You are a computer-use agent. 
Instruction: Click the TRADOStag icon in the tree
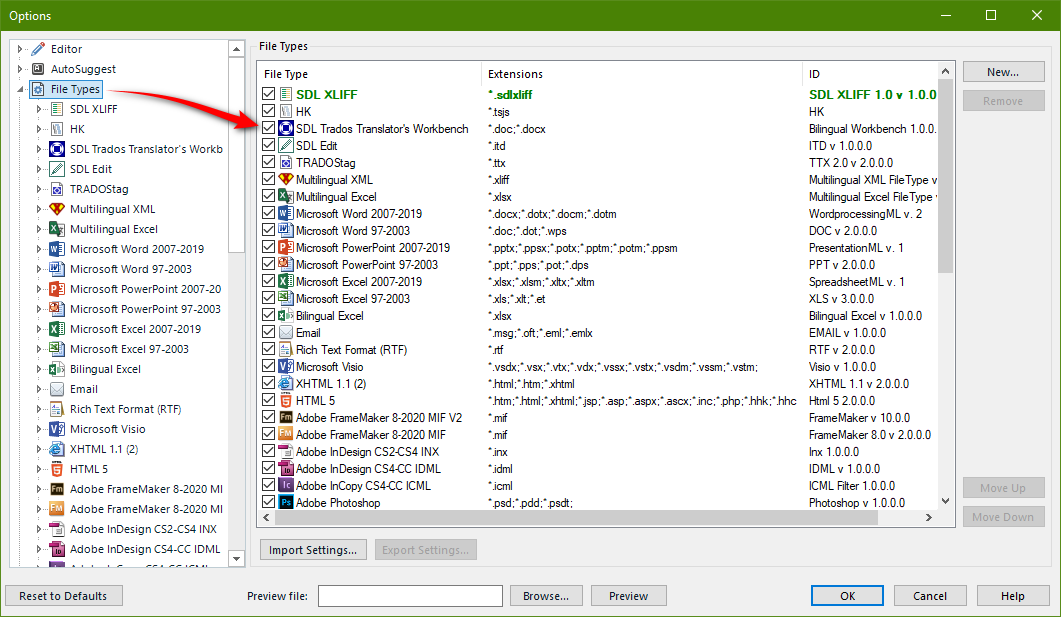click(58, 189)
